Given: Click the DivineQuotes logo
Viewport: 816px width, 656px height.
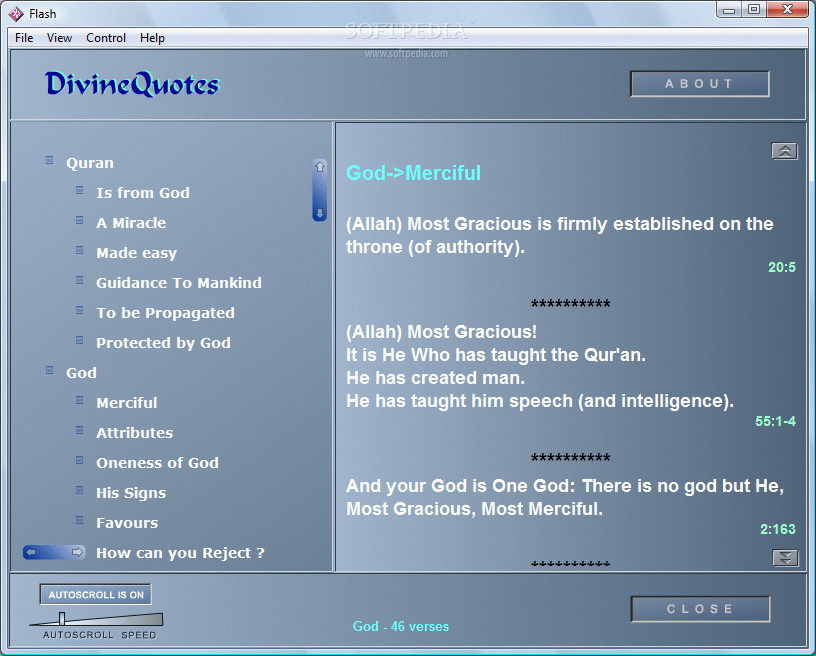Looking at the screenshot, I should (x=133, y=84).
